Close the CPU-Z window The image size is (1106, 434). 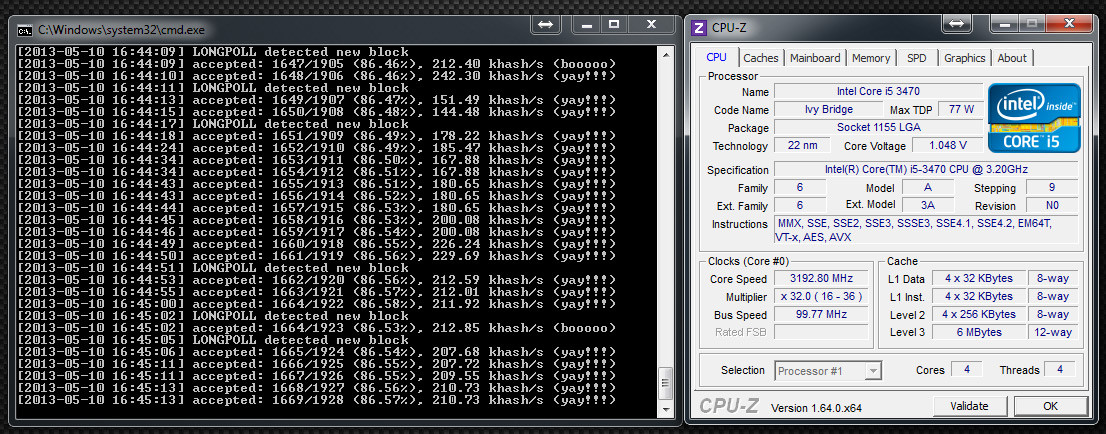[1069, 23]
